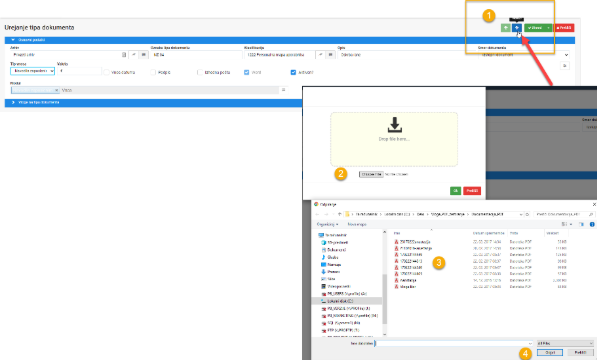Click the Drop file here area in the upload dialog
The image size is (597, 360).
click(x=394, y=139)
